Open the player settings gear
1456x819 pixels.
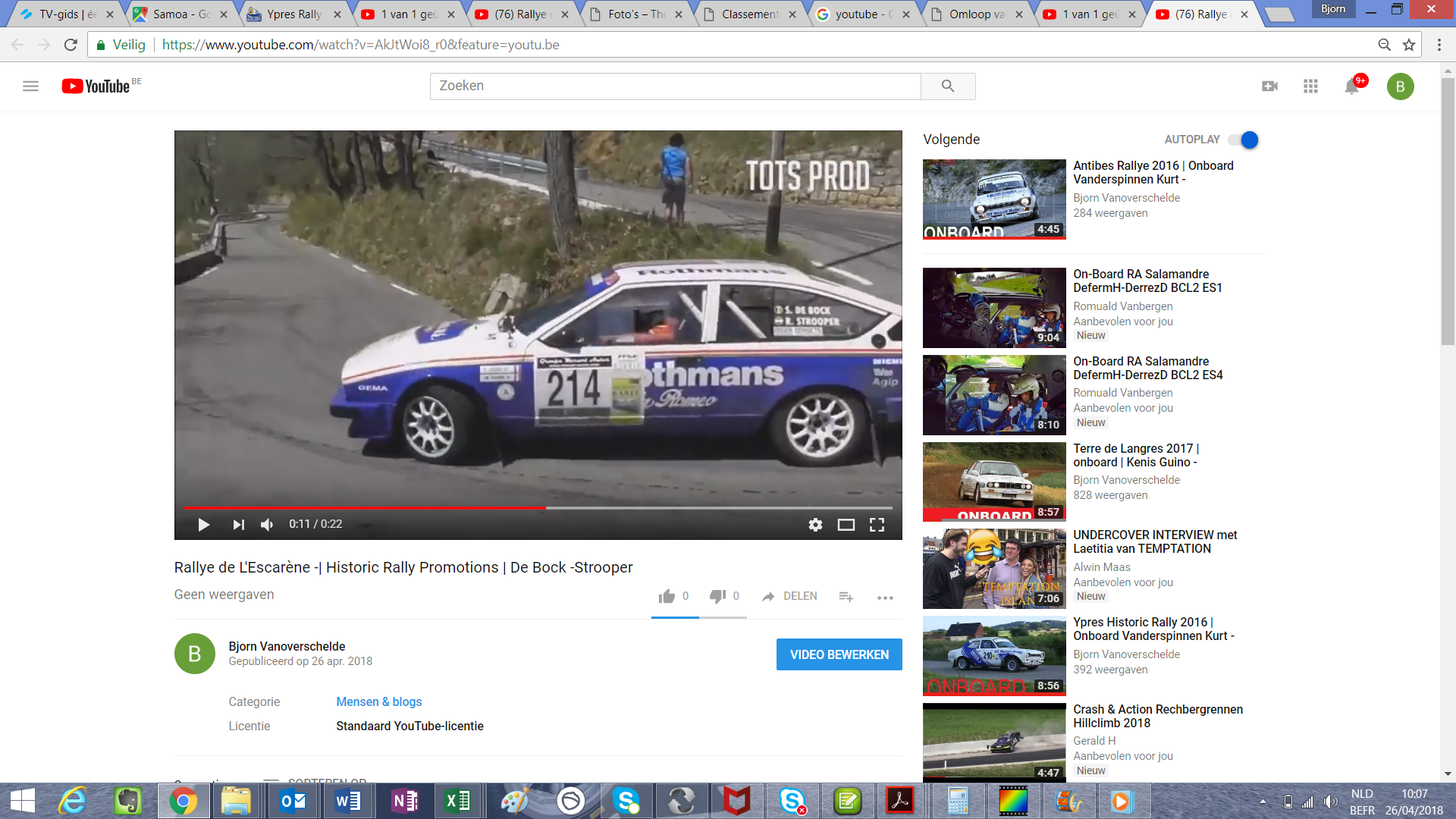815,525
